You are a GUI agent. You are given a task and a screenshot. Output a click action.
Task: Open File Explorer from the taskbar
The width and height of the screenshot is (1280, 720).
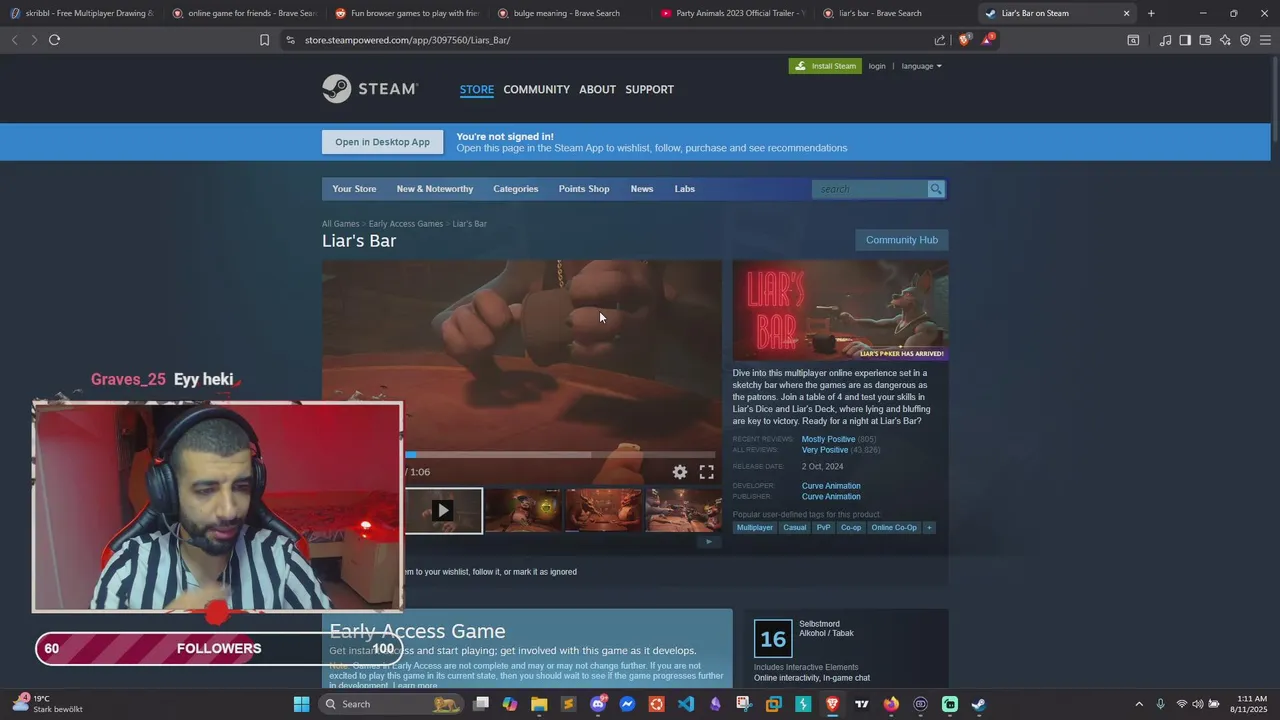(x=539, y=704)
